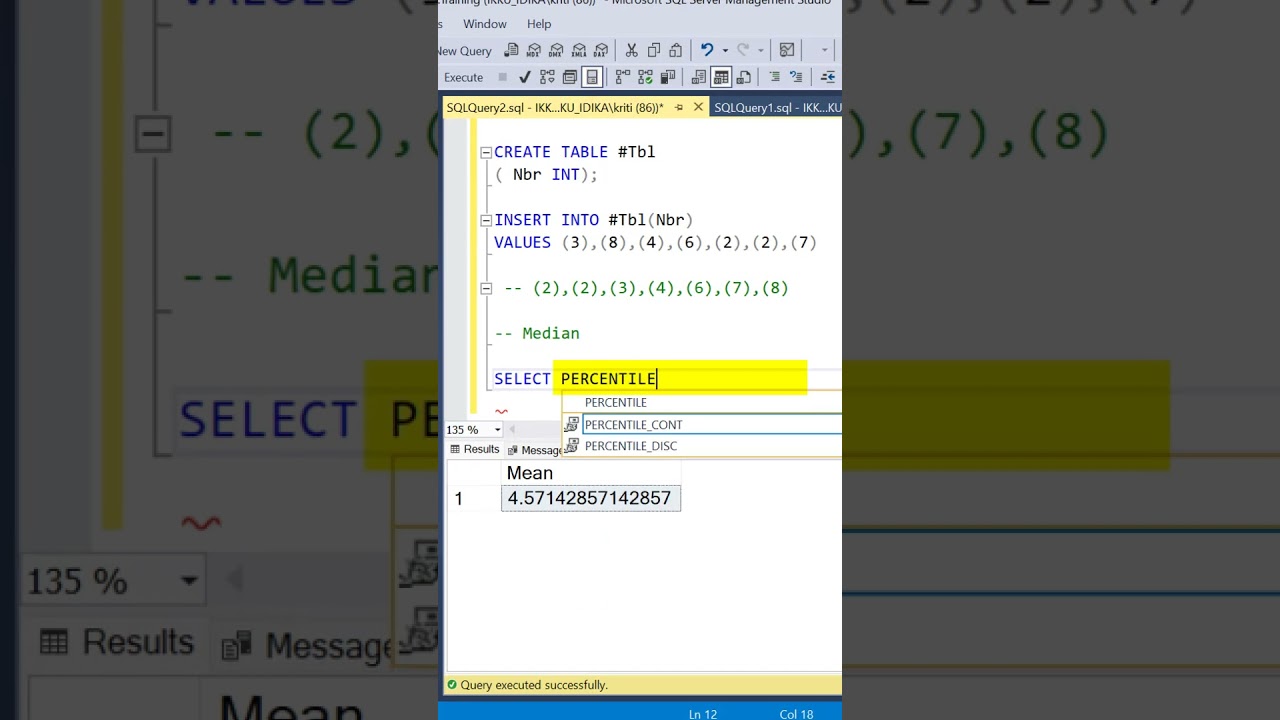Click the XMLA query icon

[x=578, y=50]
